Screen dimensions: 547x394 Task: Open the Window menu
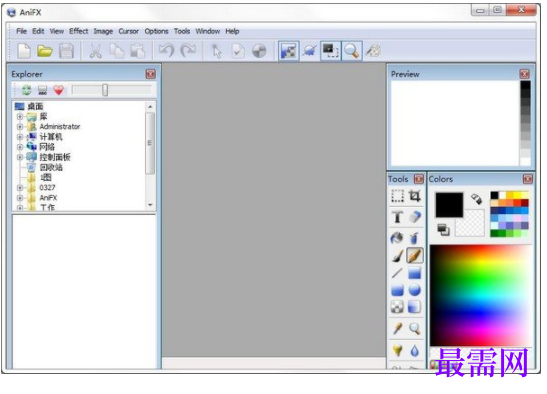click(x=208, y=31)
